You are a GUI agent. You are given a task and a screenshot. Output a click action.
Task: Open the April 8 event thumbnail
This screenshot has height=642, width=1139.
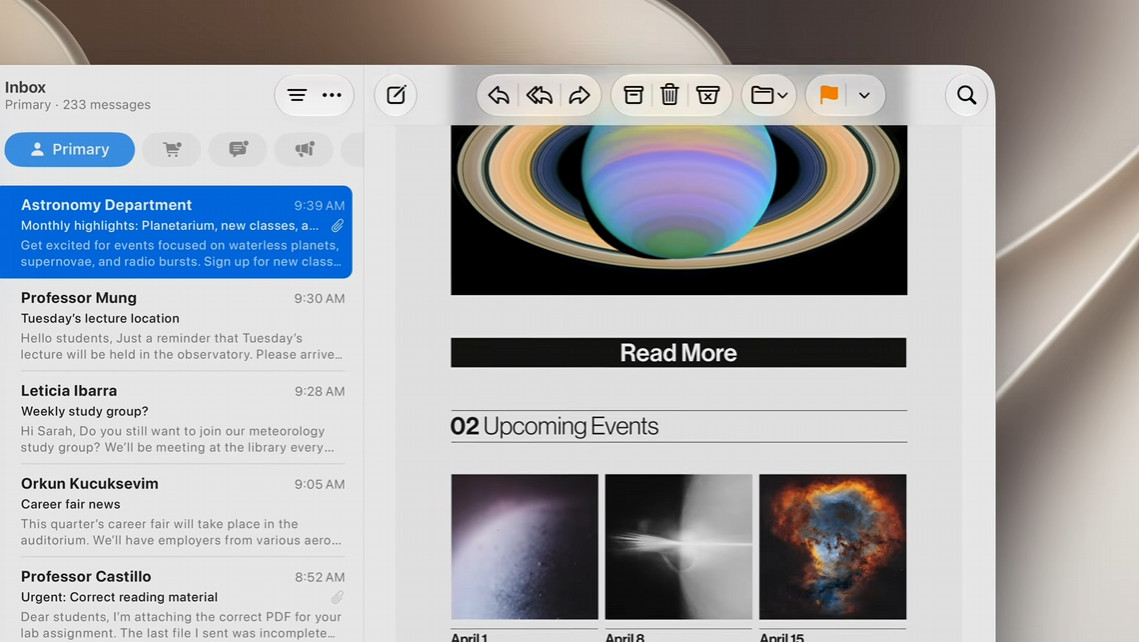678,547
